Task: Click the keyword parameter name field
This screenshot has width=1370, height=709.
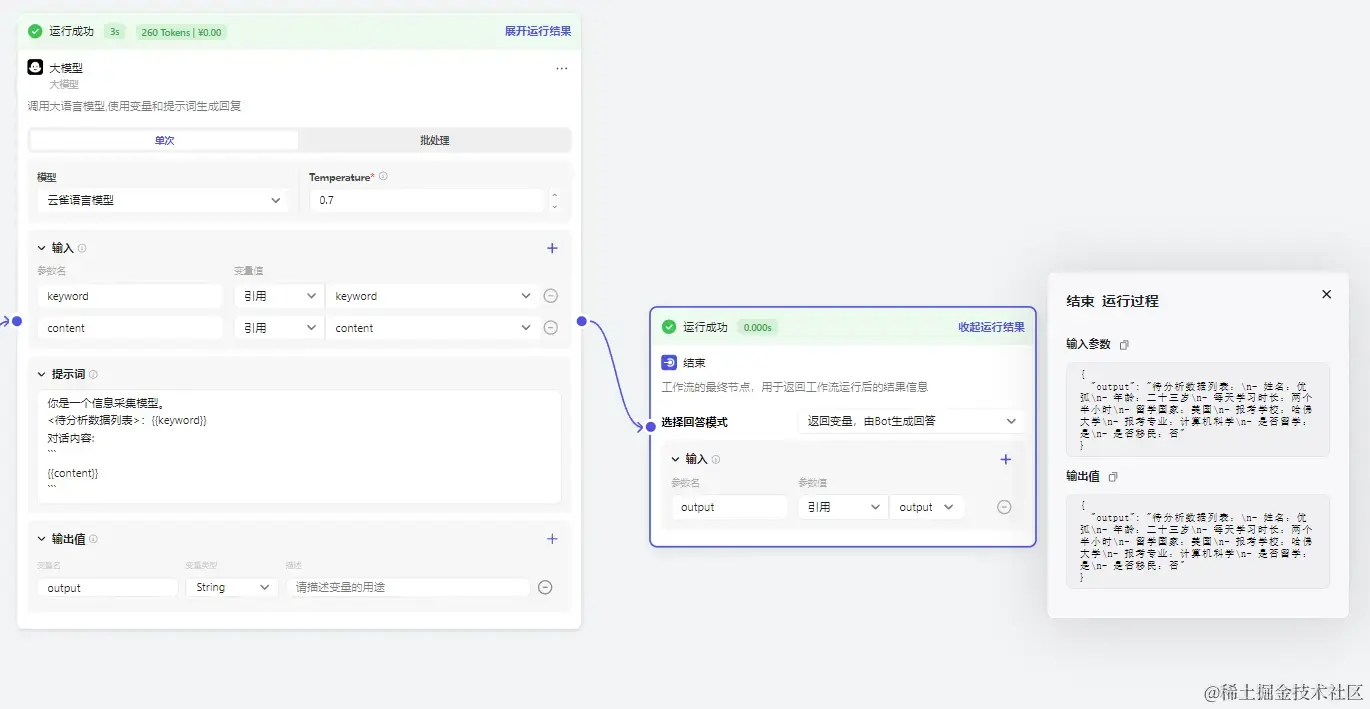Action: click(130, 296)
